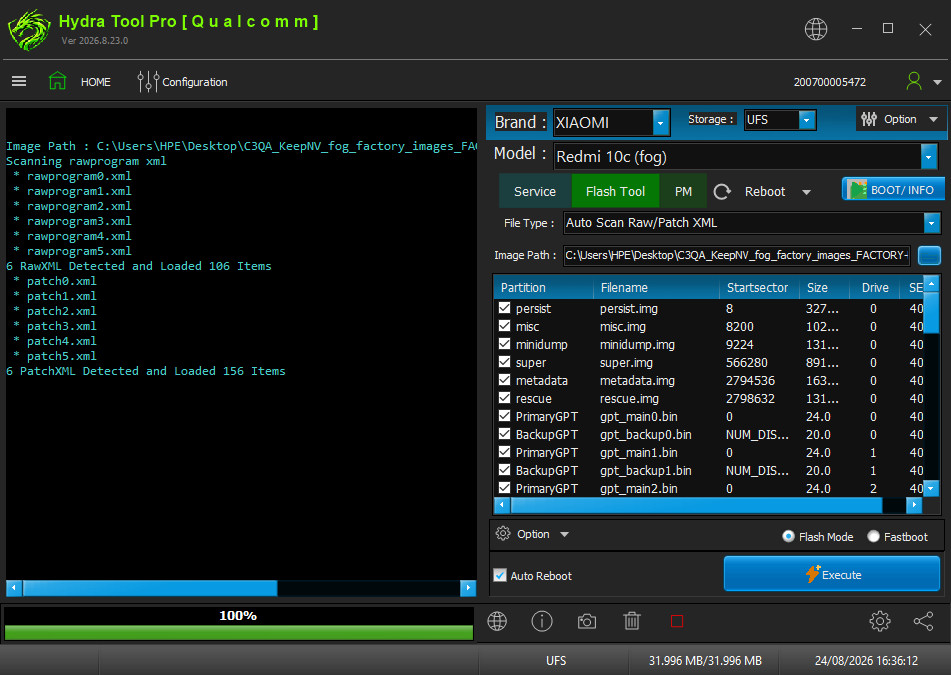The width and height of the screenshot is (951, 675).
Task: Click the Execute button
Action: click(x=832, y=574)
